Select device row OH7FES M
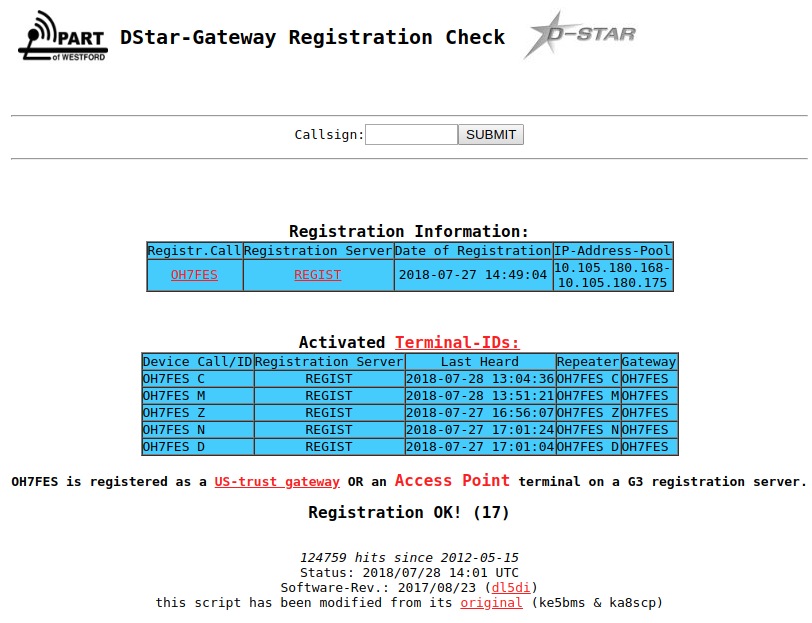Image resolution: width=812 pixels, height=623 pixels. [410, 396]
